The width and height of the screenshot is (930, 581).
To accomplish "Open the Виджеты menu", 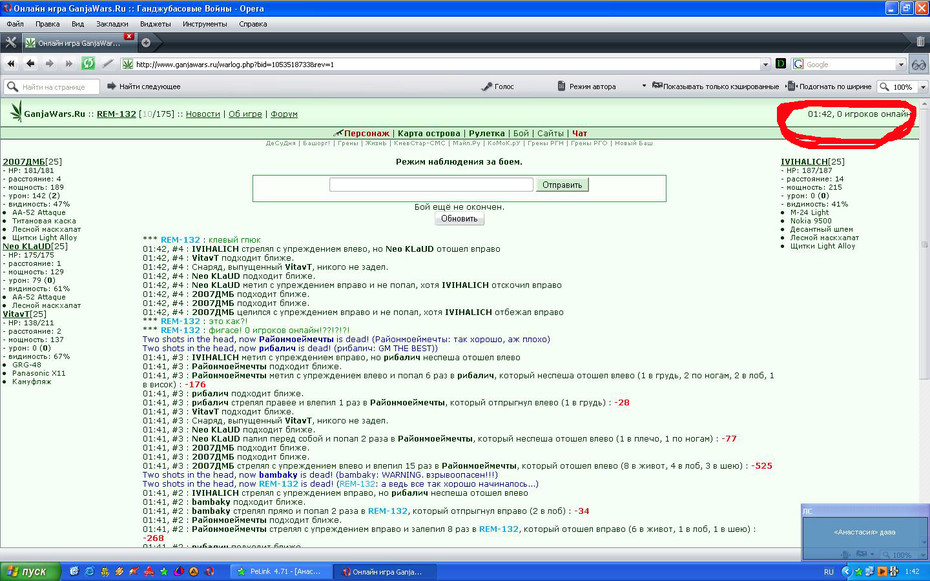I will point(155,24).
